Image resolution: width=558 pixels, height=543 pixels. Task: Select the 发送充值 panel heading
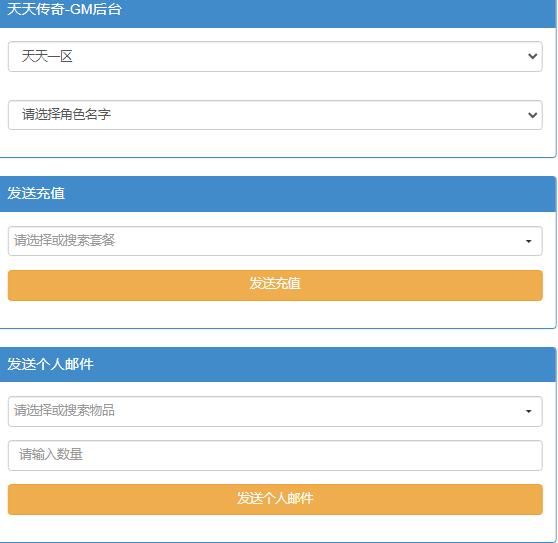[x=36, y=193]
